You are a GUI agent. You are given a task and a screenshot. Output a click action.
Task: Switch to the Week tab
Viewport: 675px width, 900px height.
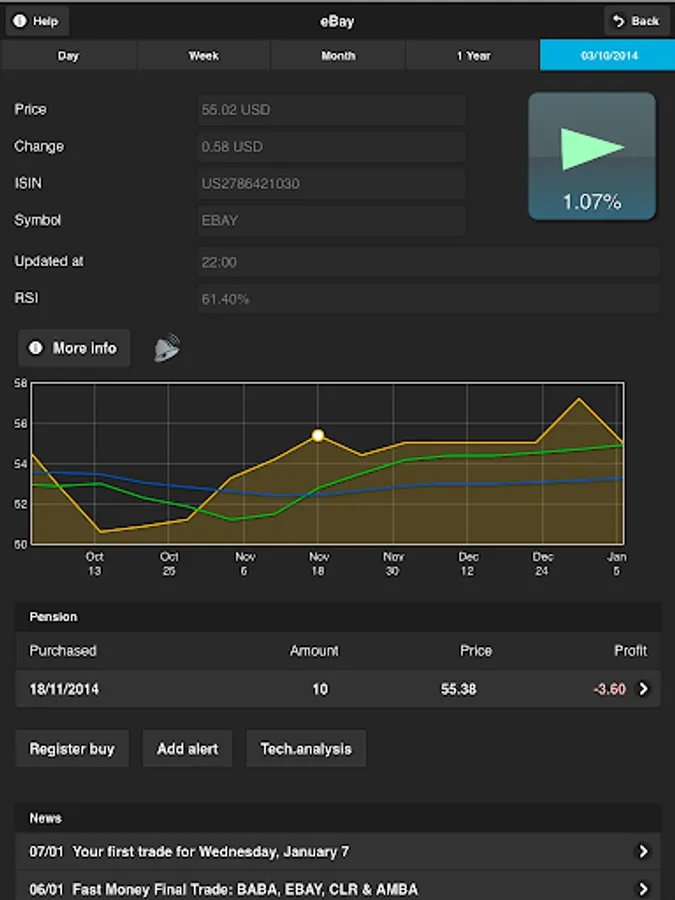(x=203, y=56)
